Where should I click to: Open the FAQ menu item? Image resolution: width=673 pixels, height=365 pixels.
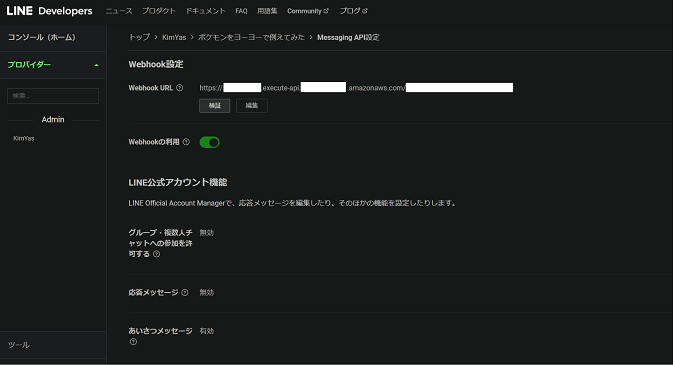click(x=241, y=11)
